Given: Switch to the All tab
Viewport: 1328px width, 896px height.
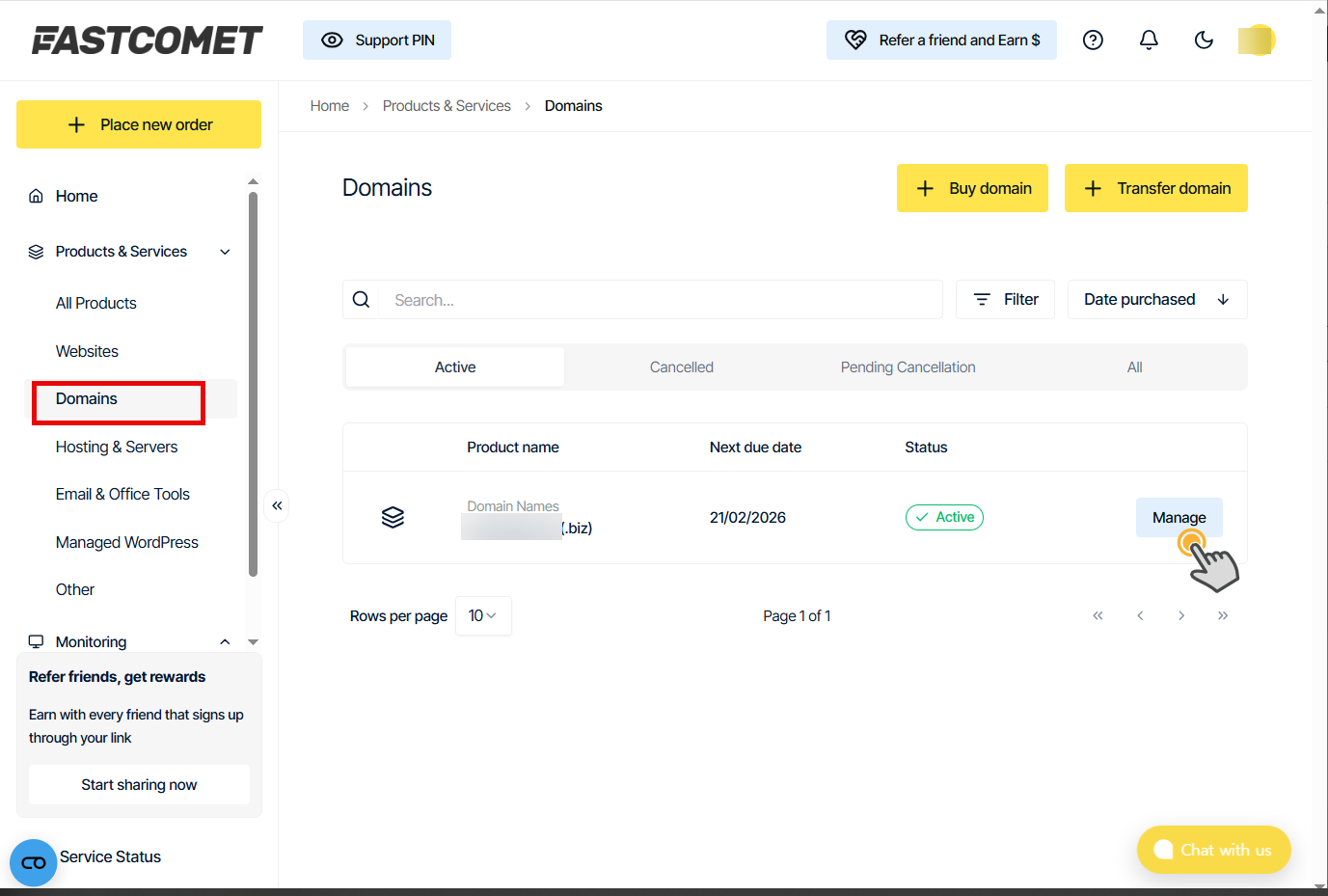Looking at the screenshot, I should pos(1134,367).
